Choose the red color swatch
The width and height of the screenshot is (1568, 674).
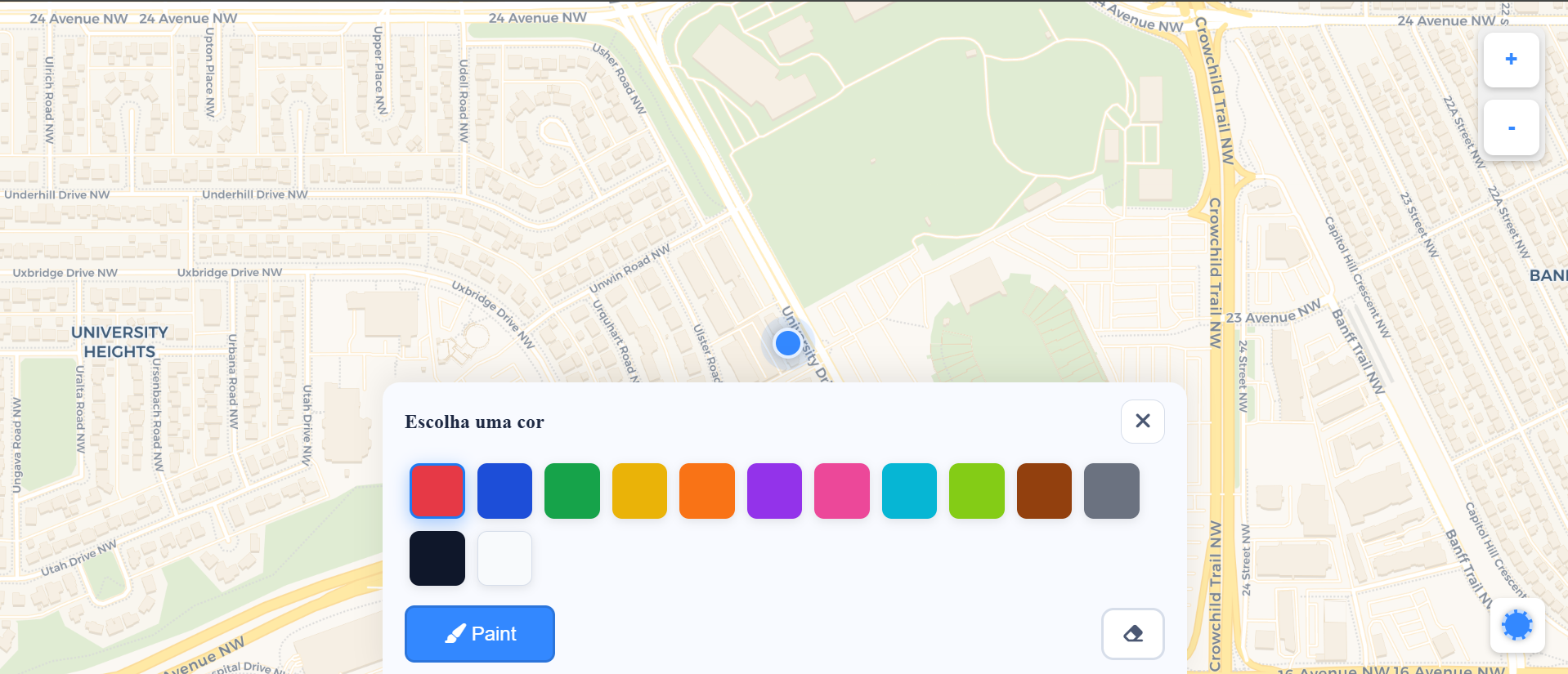tap(437, 491)
